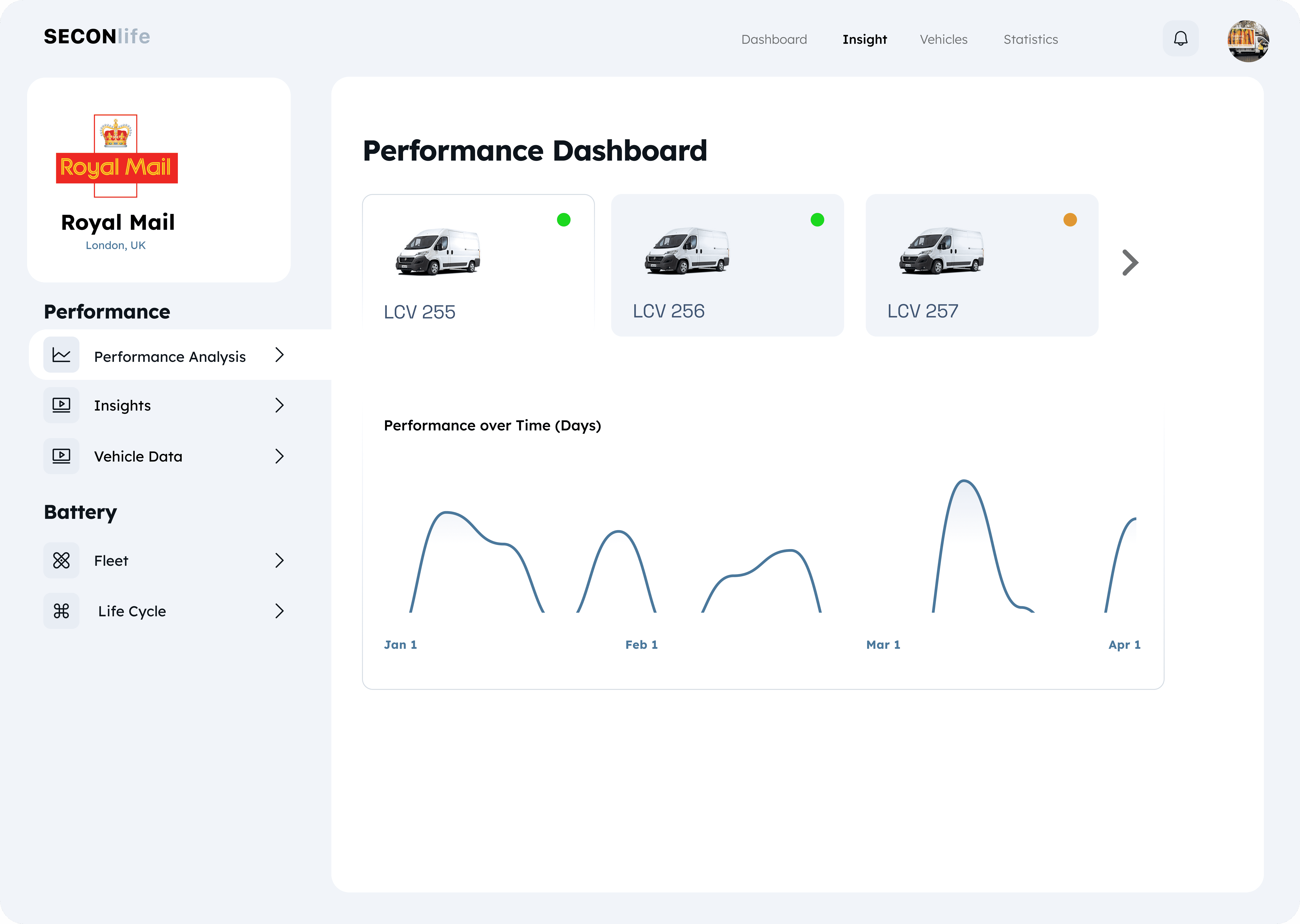Expand the Fleet chevron
Screen dimensions: 1300x924
tap(279, 560)
